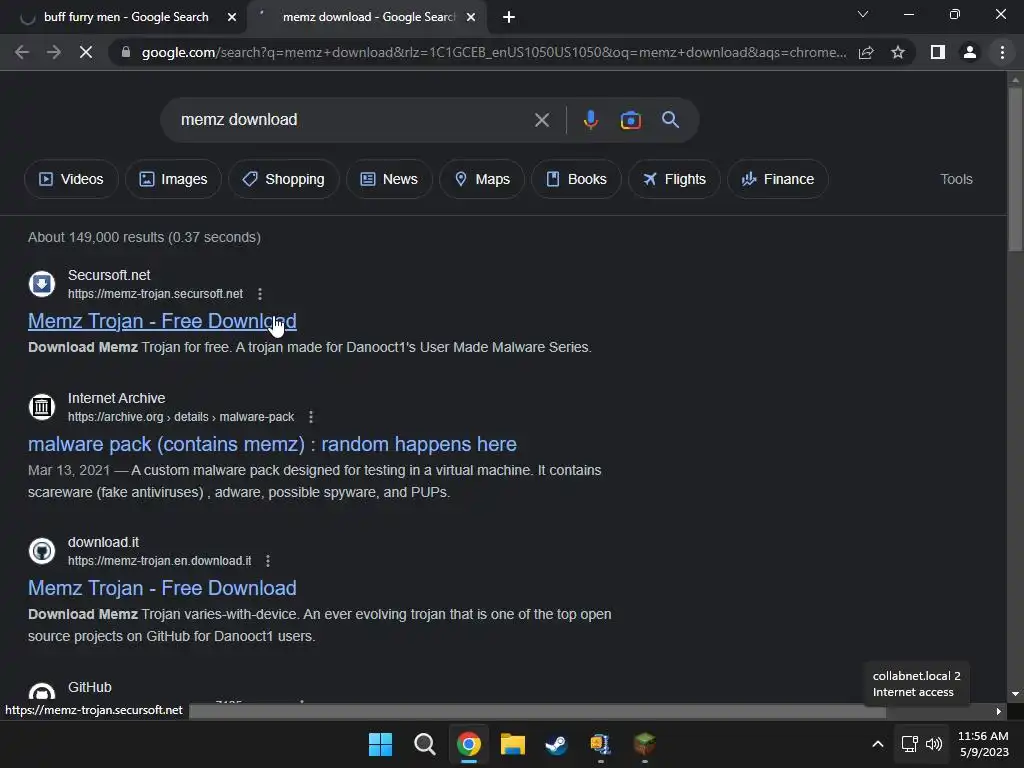
Task: Filter results by News
Action: coord(389,179)
